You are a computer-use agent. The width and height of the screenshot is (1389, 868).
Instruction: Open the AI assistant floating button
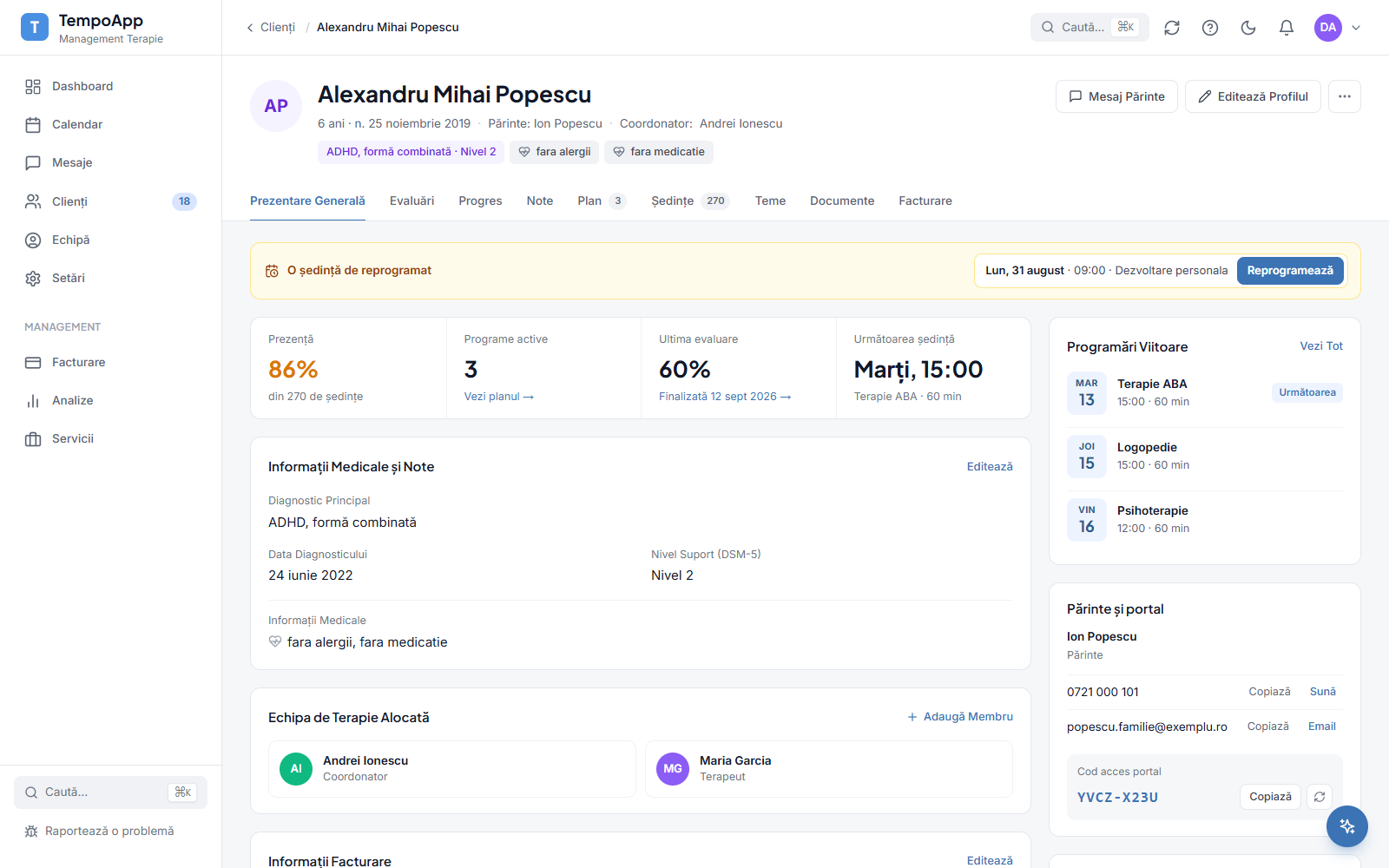pyautogui.click(x=1347, y=826)
